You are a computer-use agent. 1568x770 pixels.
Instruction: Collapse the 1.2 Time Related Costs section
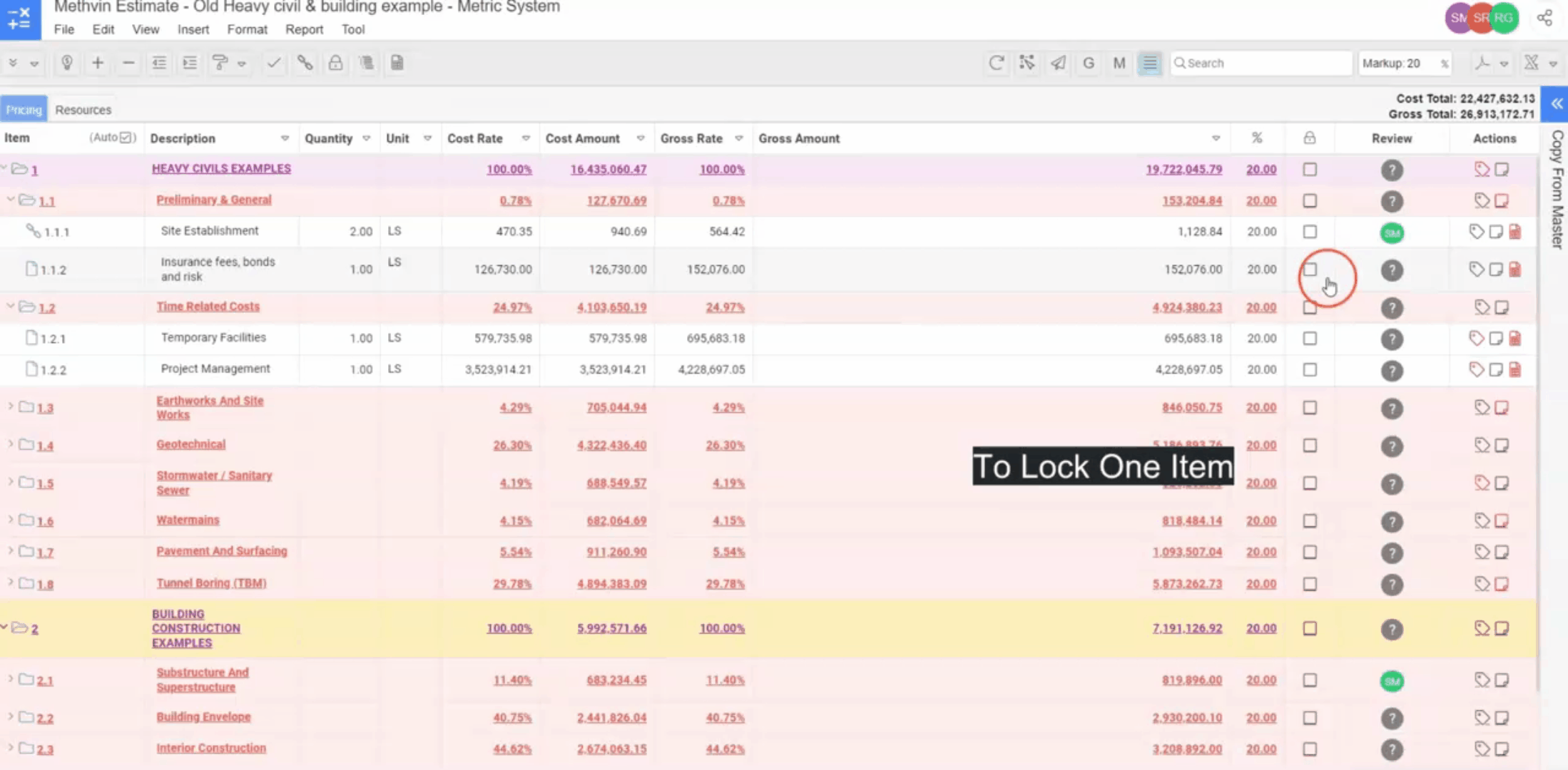point(11,307)
